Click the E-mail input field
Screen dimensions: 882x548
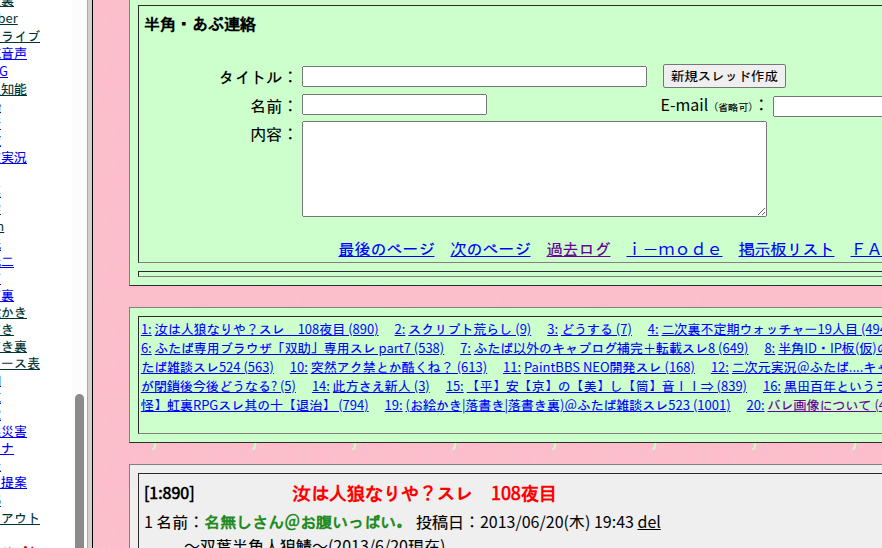(x=826, y=106)
